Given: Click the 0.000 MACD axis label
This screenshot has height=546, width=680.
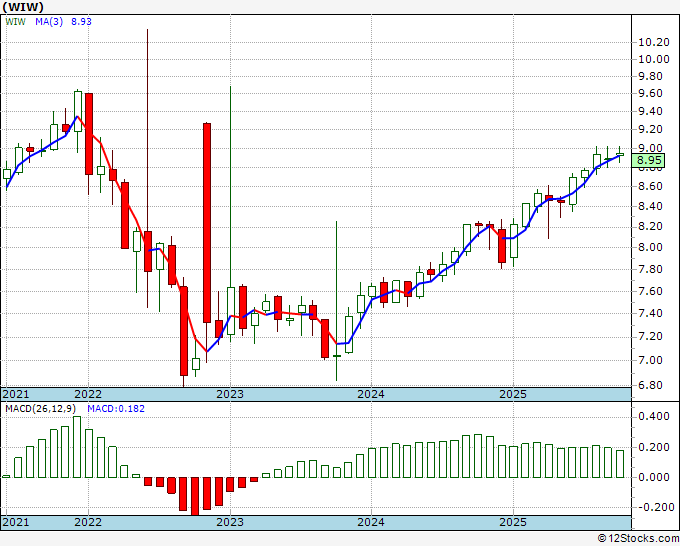Looking at the screenshot, I should [654, 477].
